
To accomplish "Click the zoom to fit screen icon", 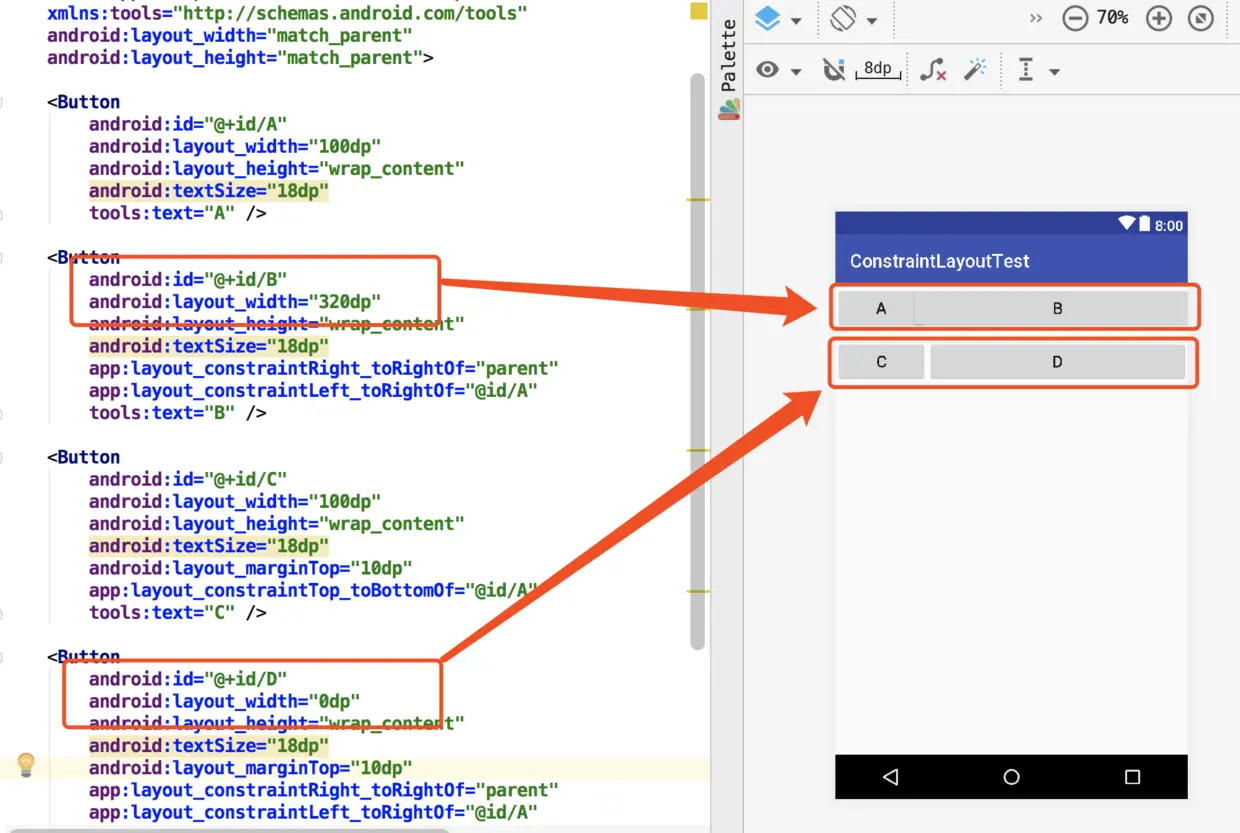I will 1201,18.
